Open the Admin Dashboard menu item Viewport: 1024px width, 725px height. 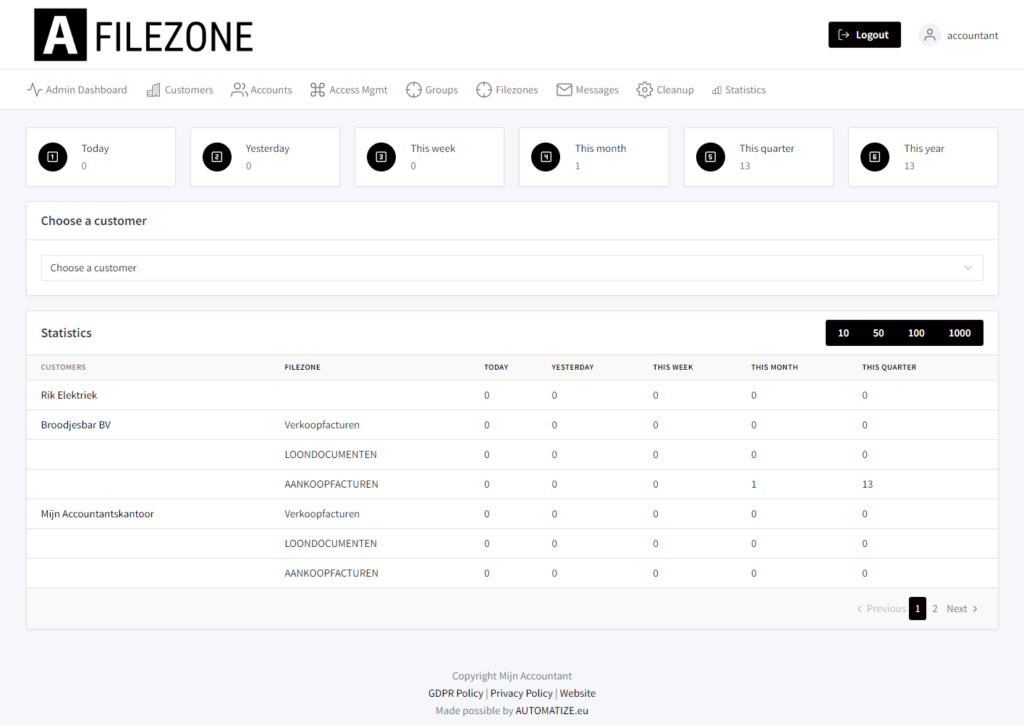point(77,89)
